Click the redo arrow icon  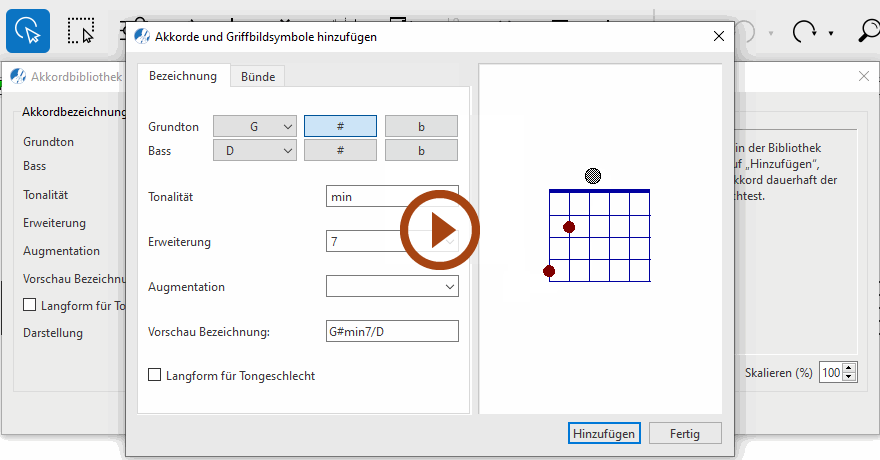pyautogui.click(x=804, y=32)
